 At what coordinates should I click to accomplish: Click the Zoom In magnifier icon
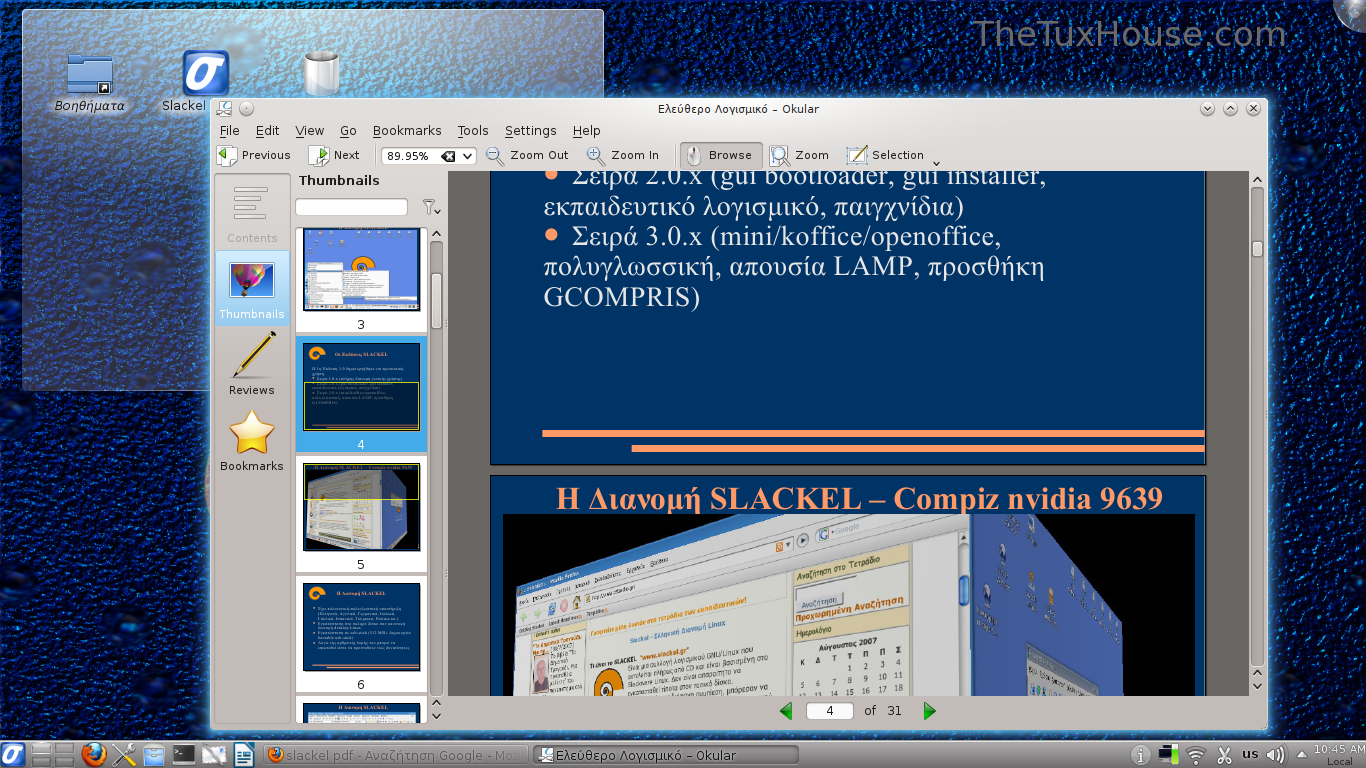click(596, 155)
